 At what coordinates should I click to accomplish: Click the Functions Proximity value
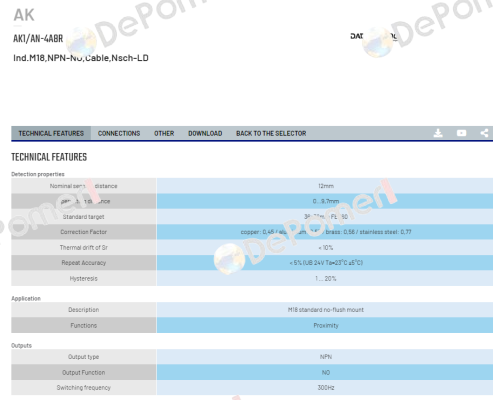click(325, 325)
